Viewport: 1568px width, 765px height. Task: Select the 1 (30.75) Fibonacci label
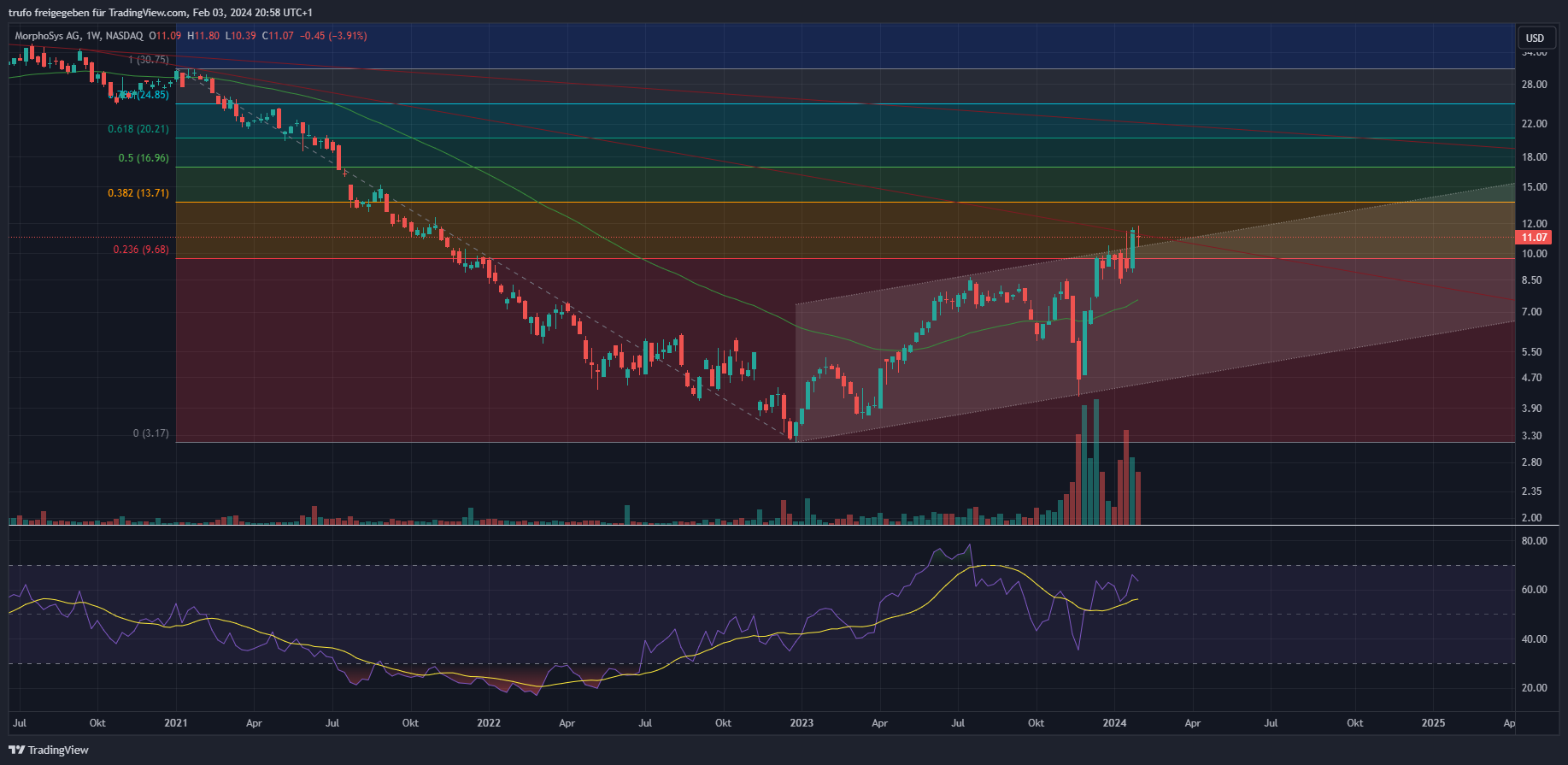(x=148, y=60)
